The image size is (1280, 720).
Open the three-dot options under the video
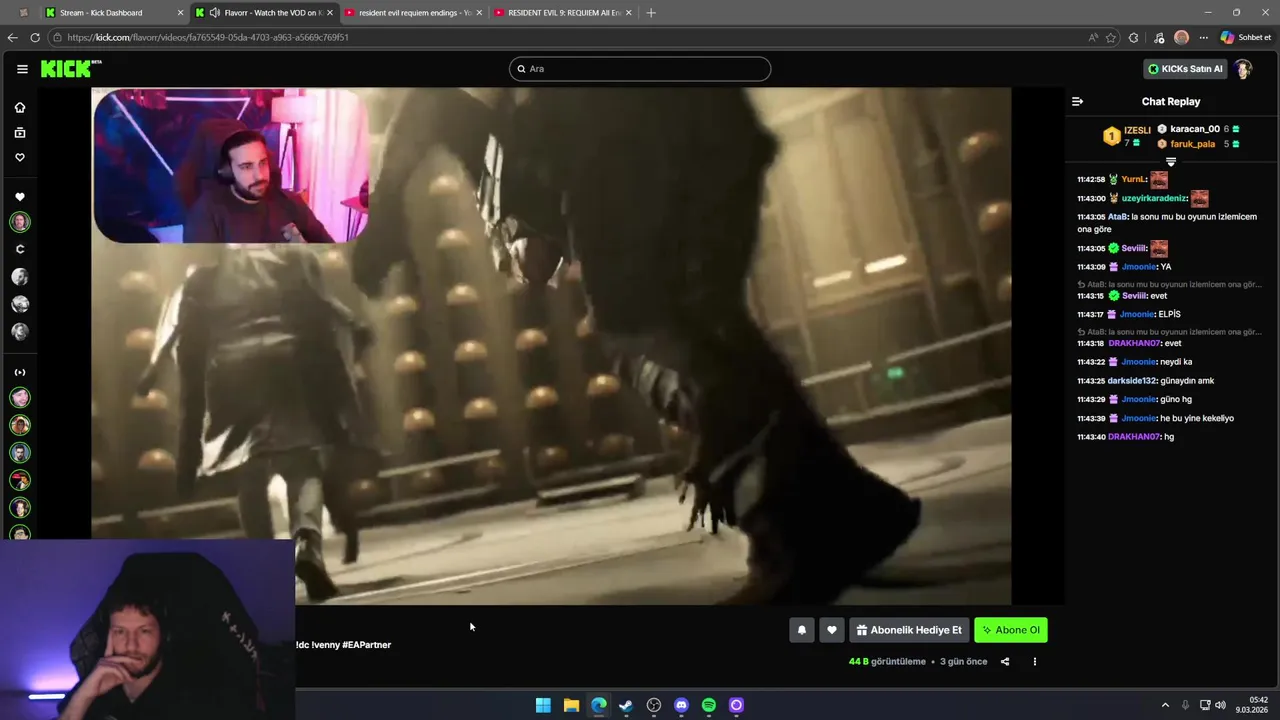tap(1035, 661)
